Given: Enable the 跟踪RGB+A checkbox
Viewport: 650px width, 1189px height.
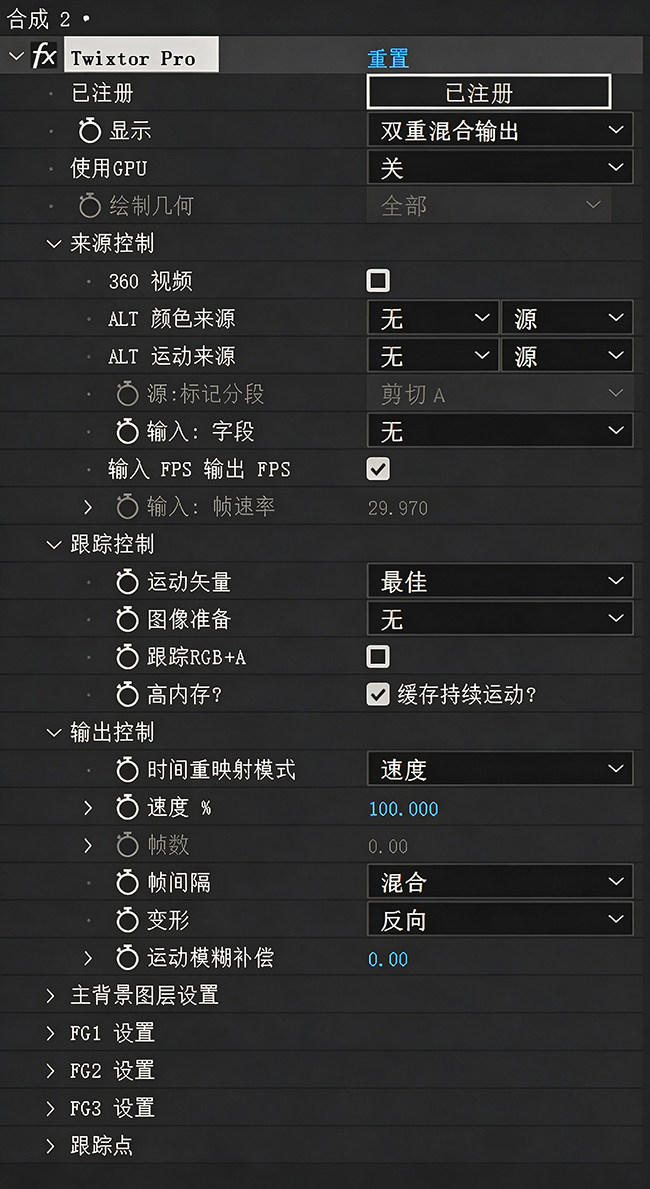Looking at the screenshot, I should 378,657.
